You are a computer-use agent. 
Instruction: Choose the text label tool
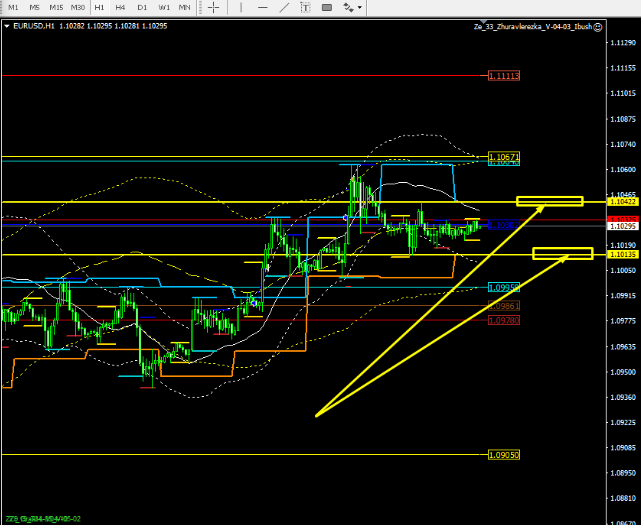[304, 7]
